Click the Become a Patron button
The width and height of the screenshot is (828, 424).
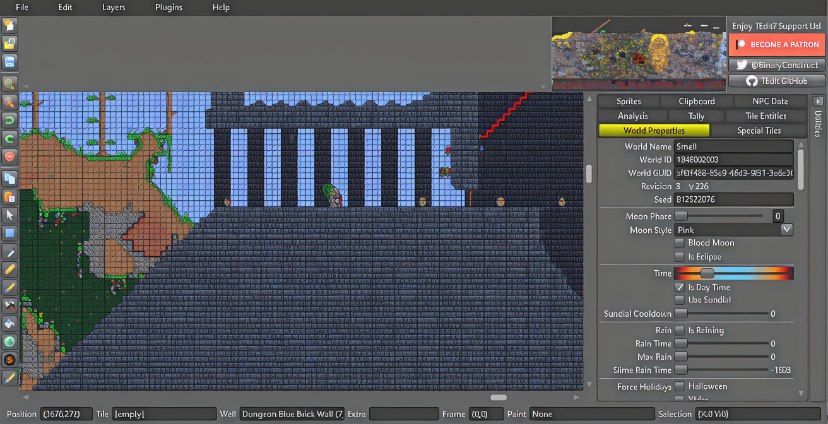point(777,45)
